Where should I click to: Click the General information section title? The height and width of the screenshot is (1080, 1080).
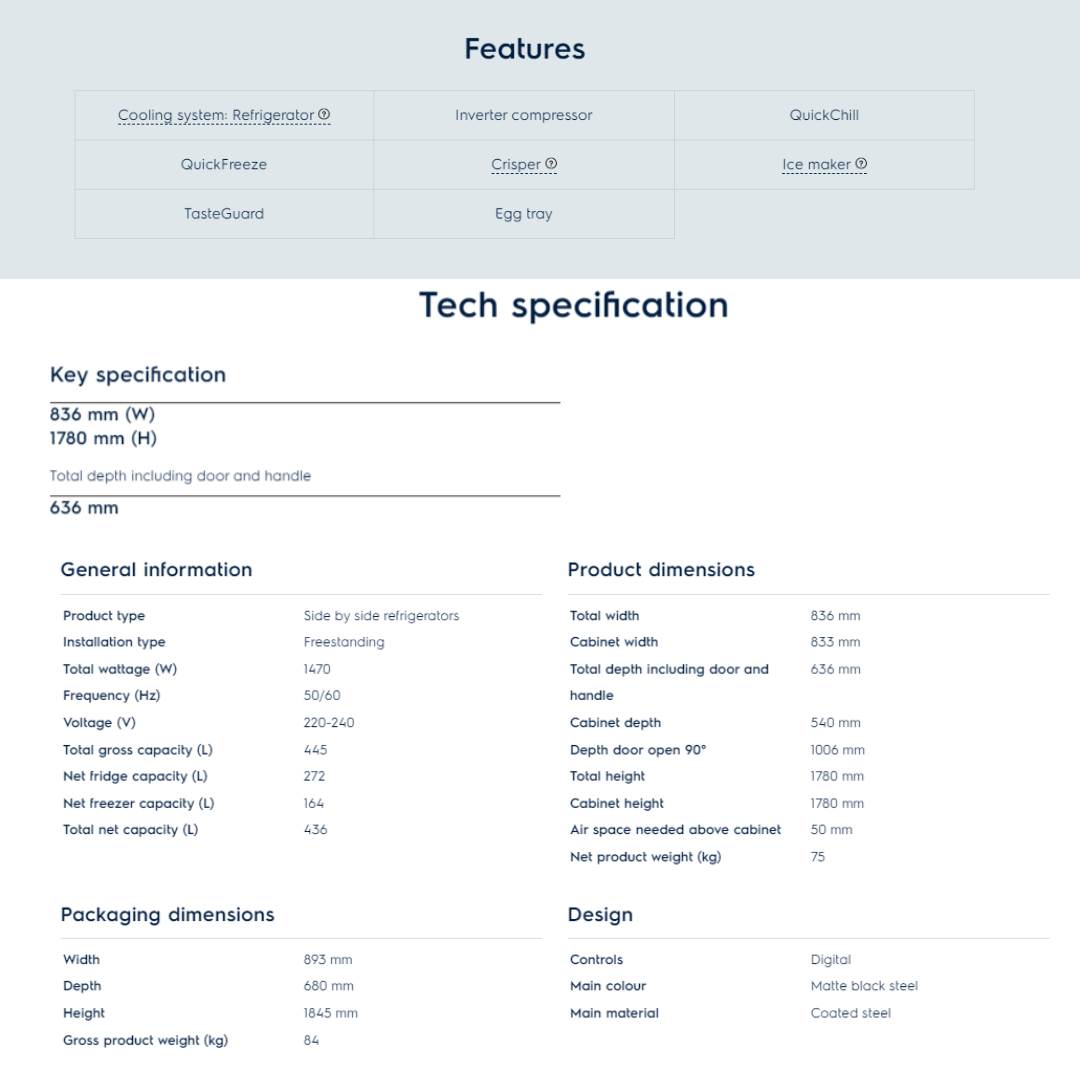click(x=156, y=570)
